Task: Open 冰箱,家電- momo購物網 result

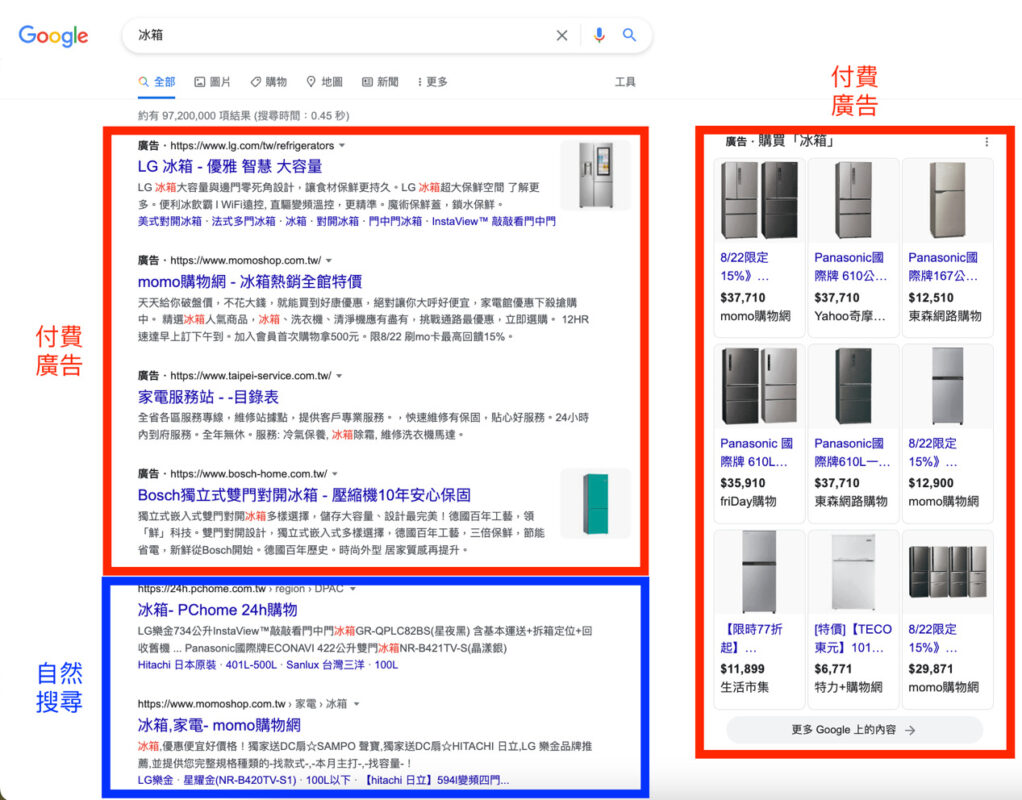Action: (x=219, y=725)
